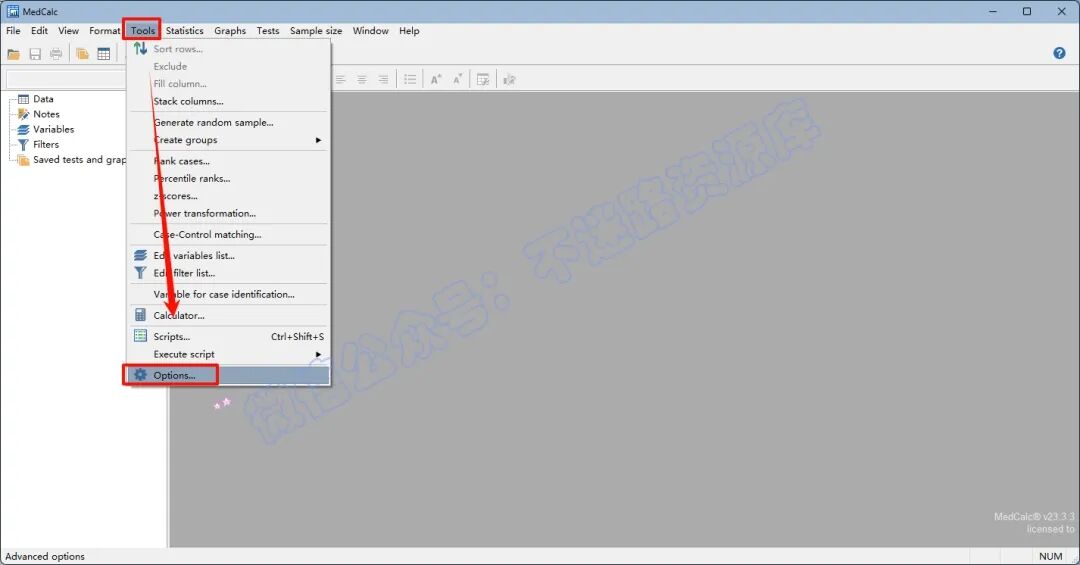Choose Calculator... menu entry
This screenshot has width=1080, height=565.
pyautogui.click(x=228, y=315)
